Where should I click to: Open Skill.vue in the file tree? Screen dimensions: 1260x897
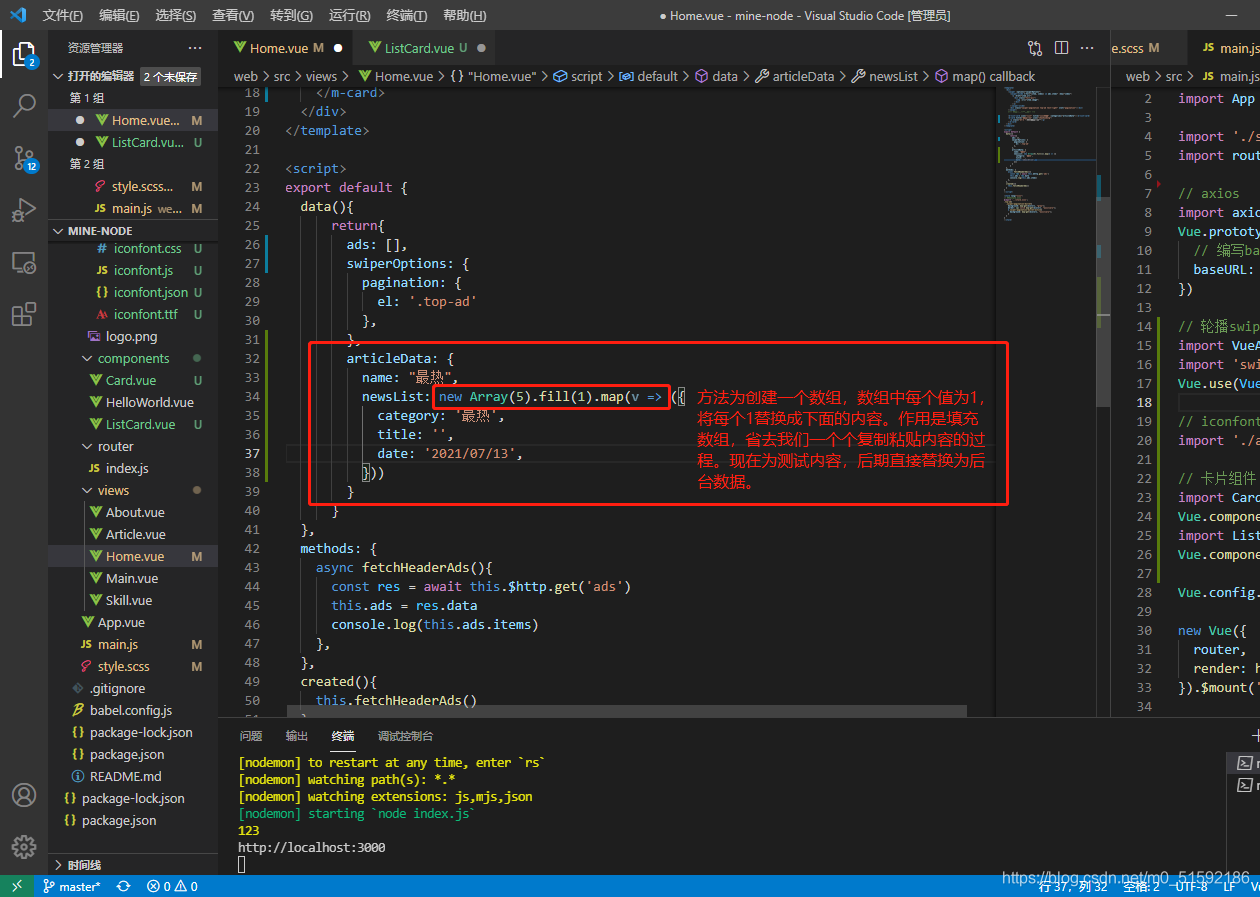129,600
